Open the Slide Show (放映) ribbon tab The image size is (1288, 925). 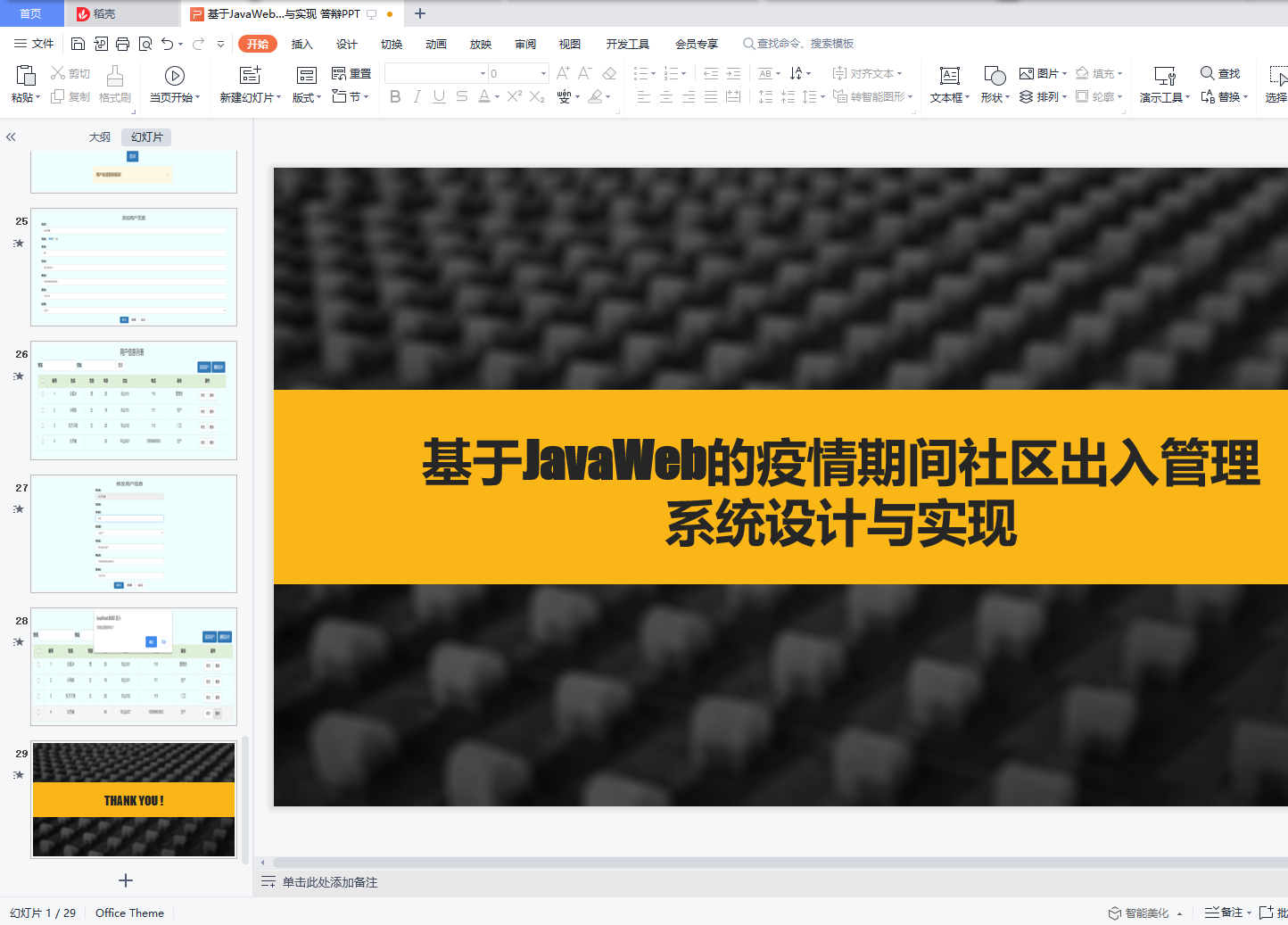tap(481, 44)
